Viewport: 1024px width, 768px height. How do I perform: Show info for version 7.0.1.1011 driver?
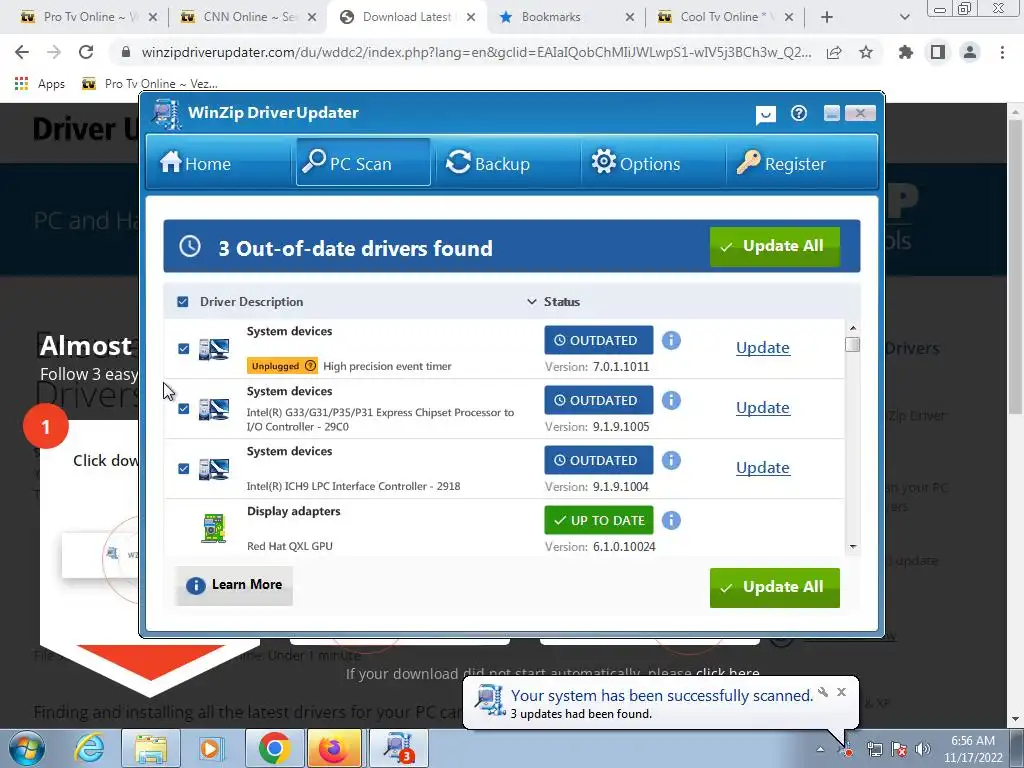tap(671, 340)
